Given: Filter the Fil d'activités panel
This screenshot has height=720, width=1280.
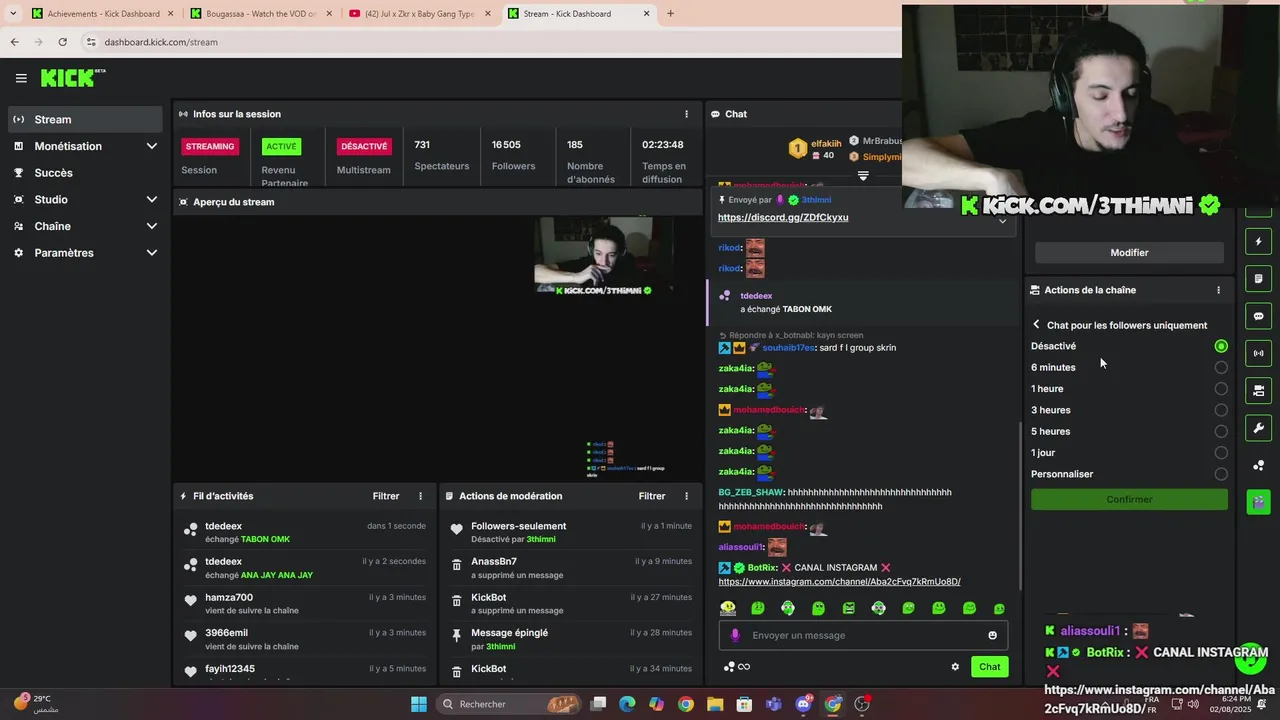Looking at the screenshot, I should coord(386,496).
